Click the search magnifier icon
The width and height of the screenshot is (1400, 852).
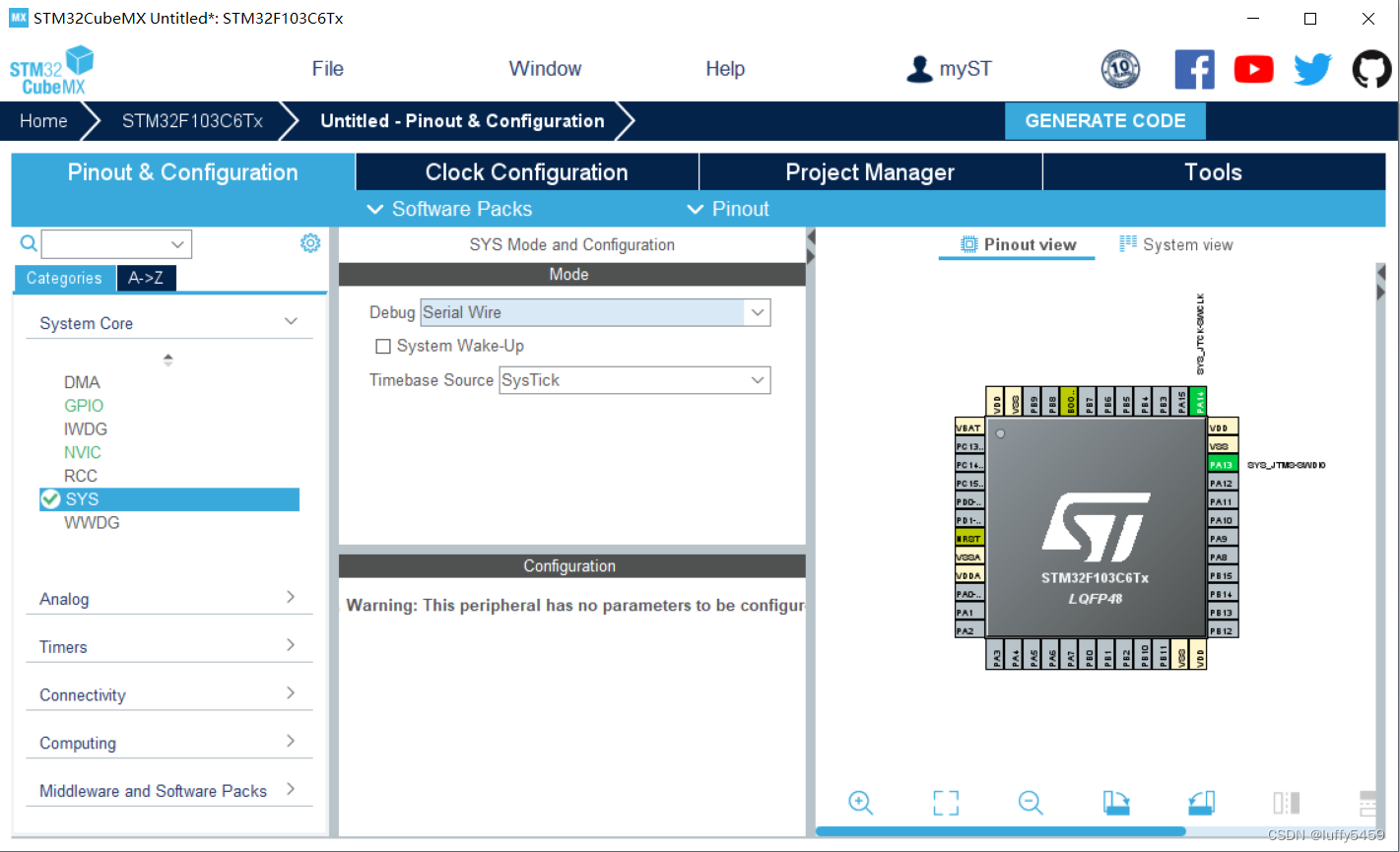pyautogui.click(x=29, y=243)
